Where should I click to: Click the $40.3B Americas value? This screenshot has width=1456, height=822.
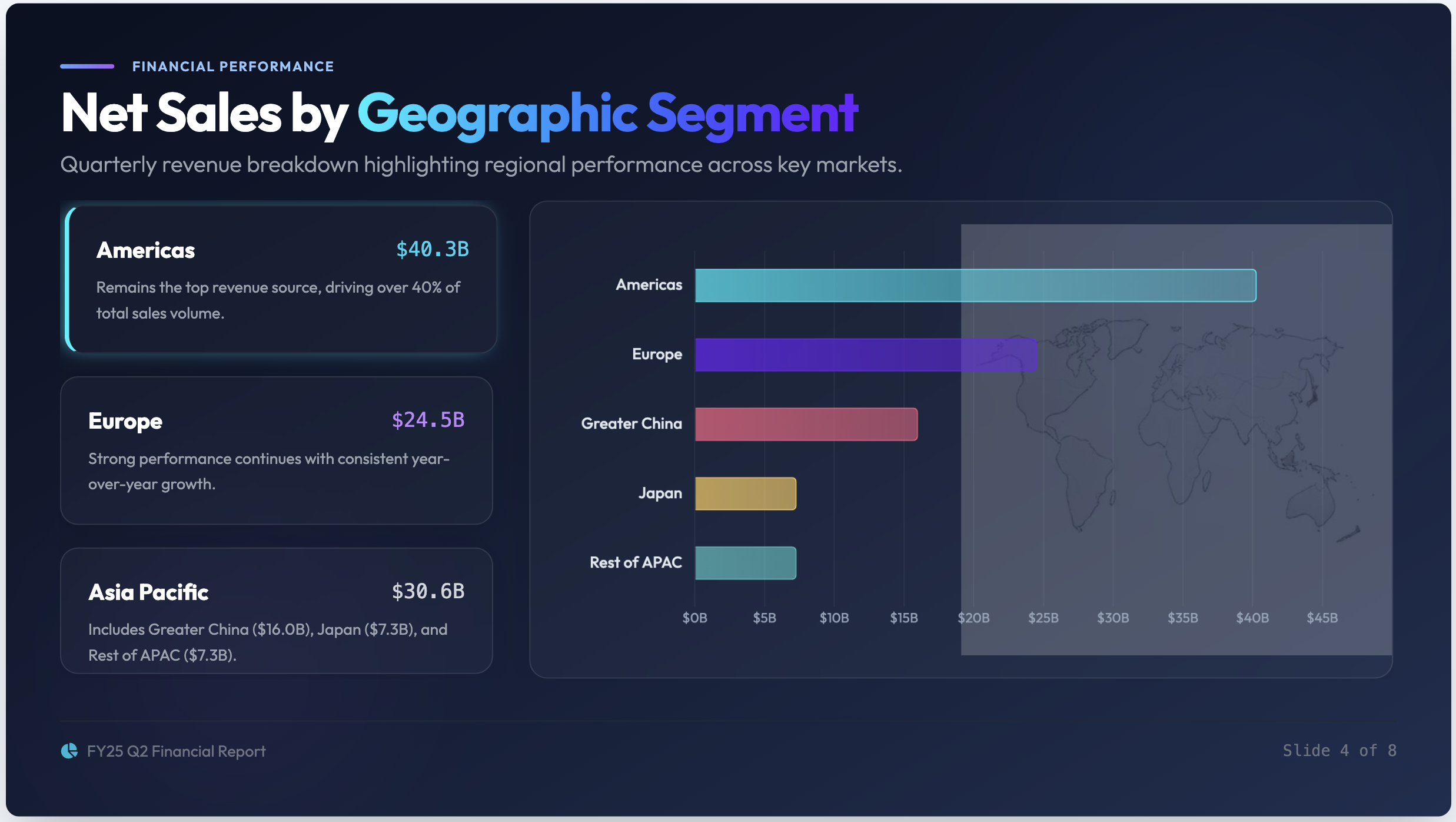coord(433,249)
